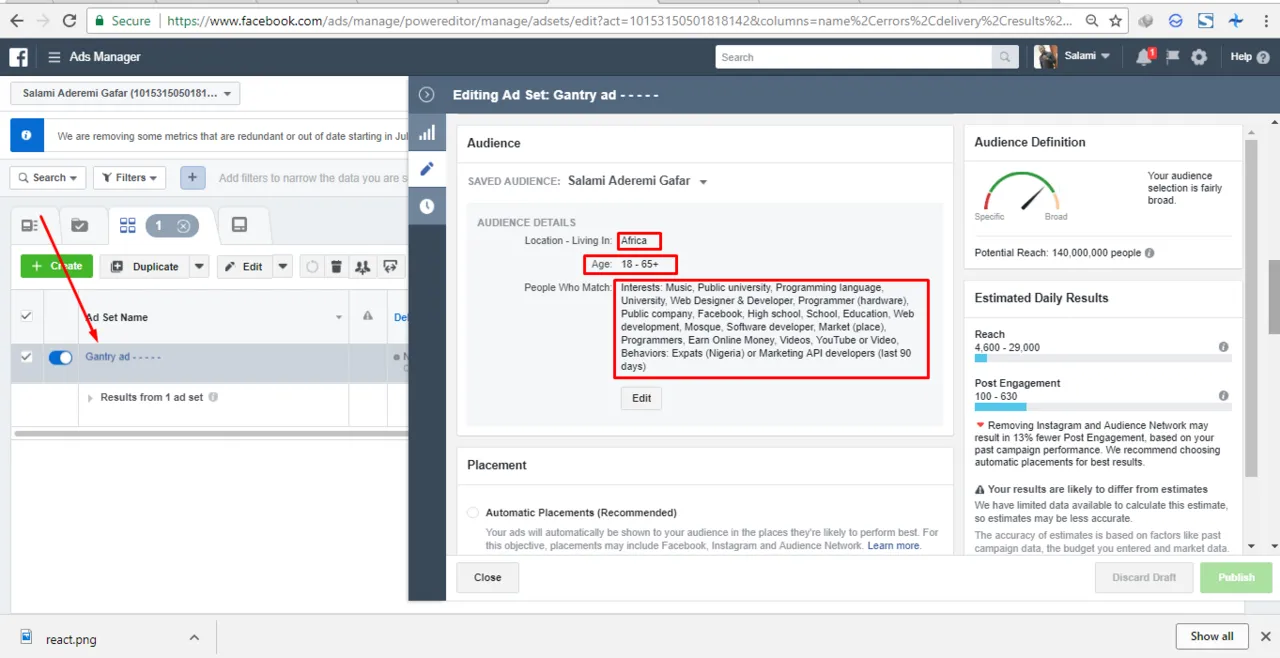Collapse the editing panel with arrow icon
This screenshot has height=658, width=1280.
coord(427,95)
